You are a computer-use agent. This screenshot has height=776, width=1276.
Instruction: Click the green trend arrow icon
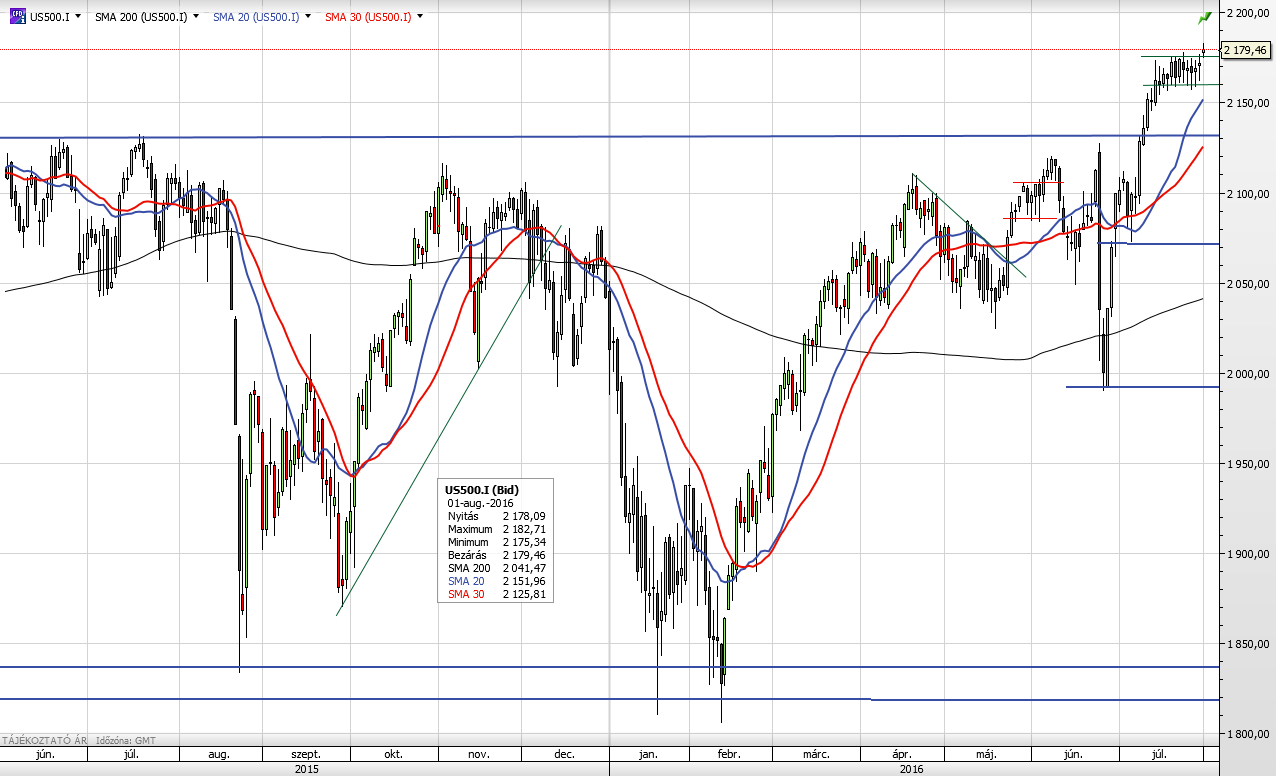[x=1205, y=17]
